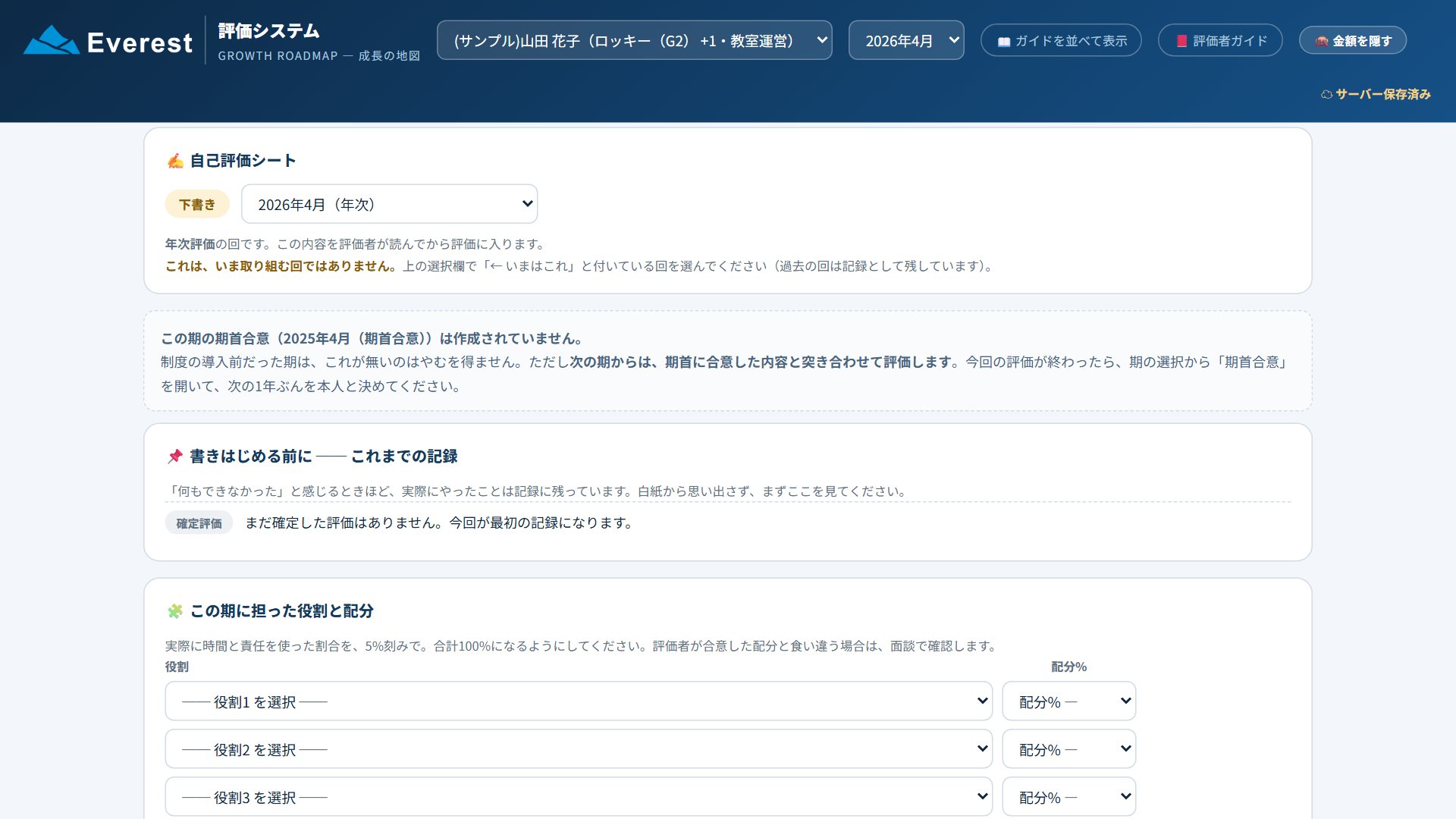Click the この期の期首合意 notice heading
Screen dimensions: 1456x819
point(372,339)
